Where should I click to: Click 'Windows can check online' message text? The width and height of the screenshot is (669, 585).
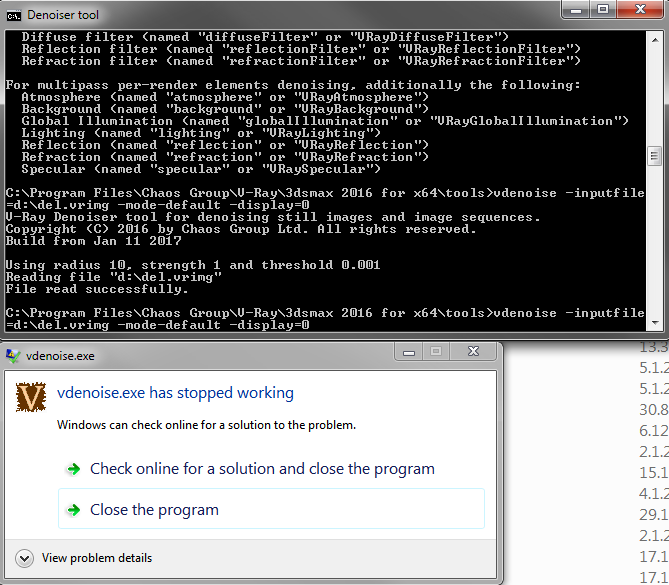(x=207, y=425)
